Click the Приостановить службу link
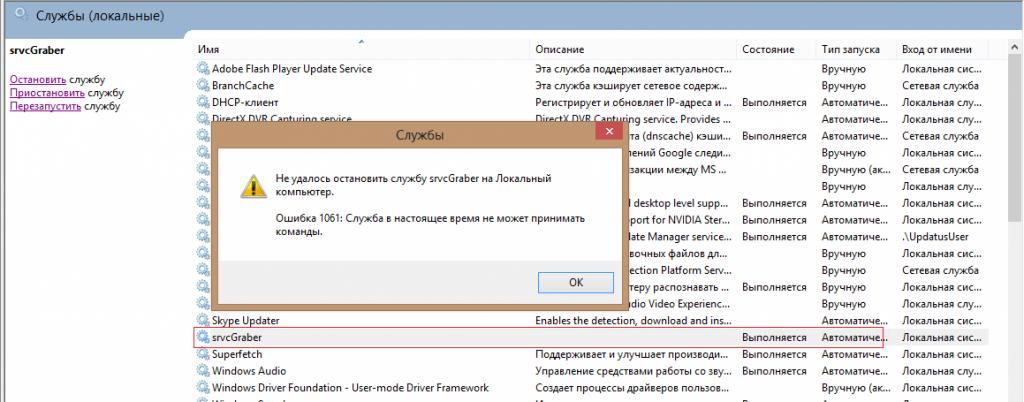Screen dimensions: 1024x402 [x=46, y=92]
